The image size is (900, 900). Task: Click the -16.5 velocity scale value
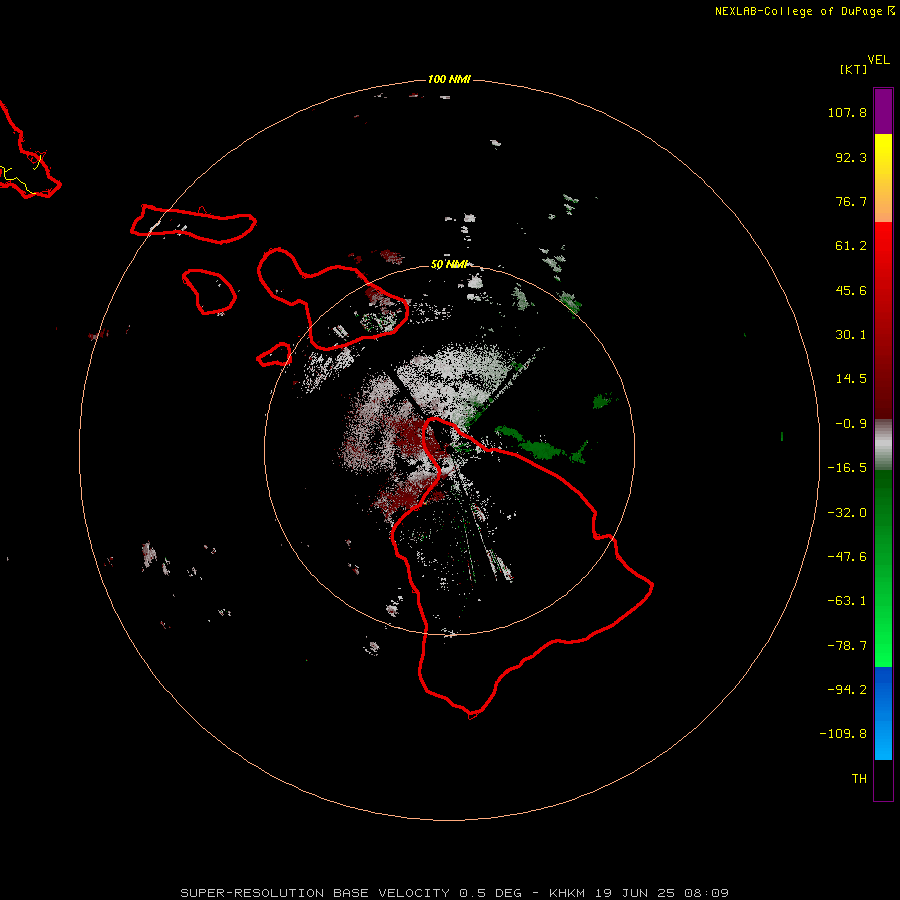pos(847,468)
